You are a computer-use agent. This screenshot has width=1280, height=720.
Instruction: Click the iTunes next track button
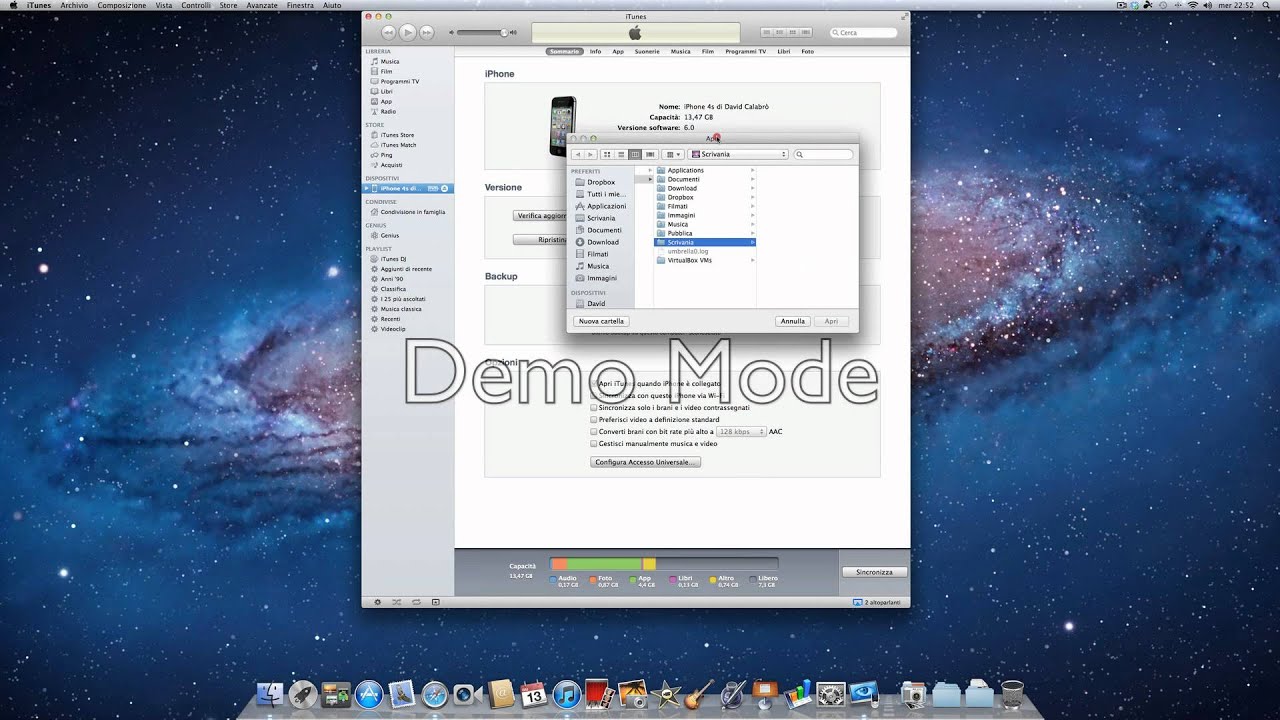[427, 33]
